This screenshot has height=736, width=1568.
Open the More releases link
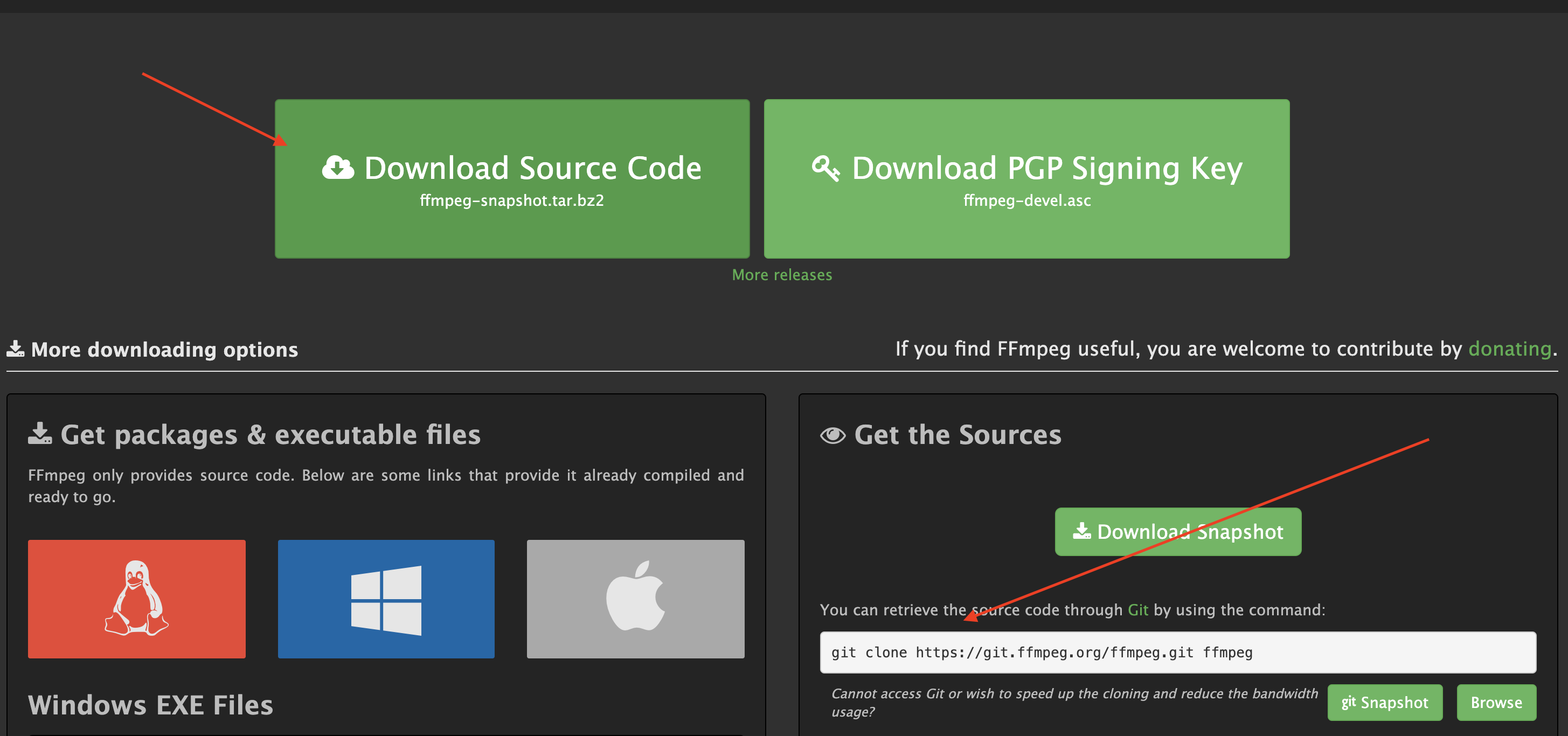point(781,275)
